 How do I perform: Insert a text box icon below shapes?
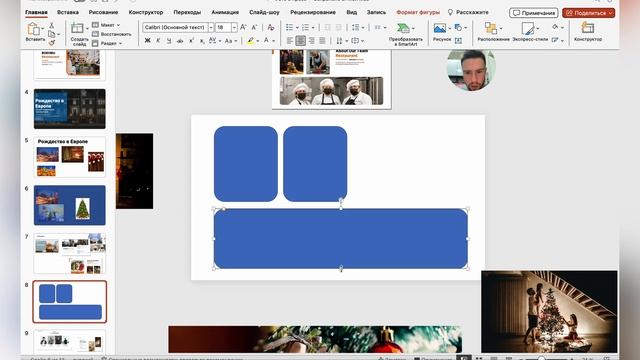458,40
